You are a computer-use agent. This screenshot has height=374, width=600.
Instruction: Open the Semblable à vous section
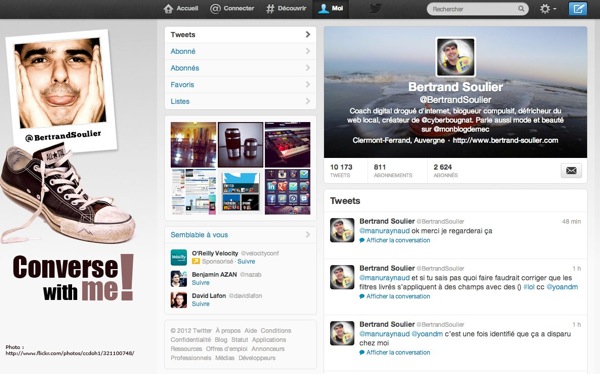click(240, 235)
